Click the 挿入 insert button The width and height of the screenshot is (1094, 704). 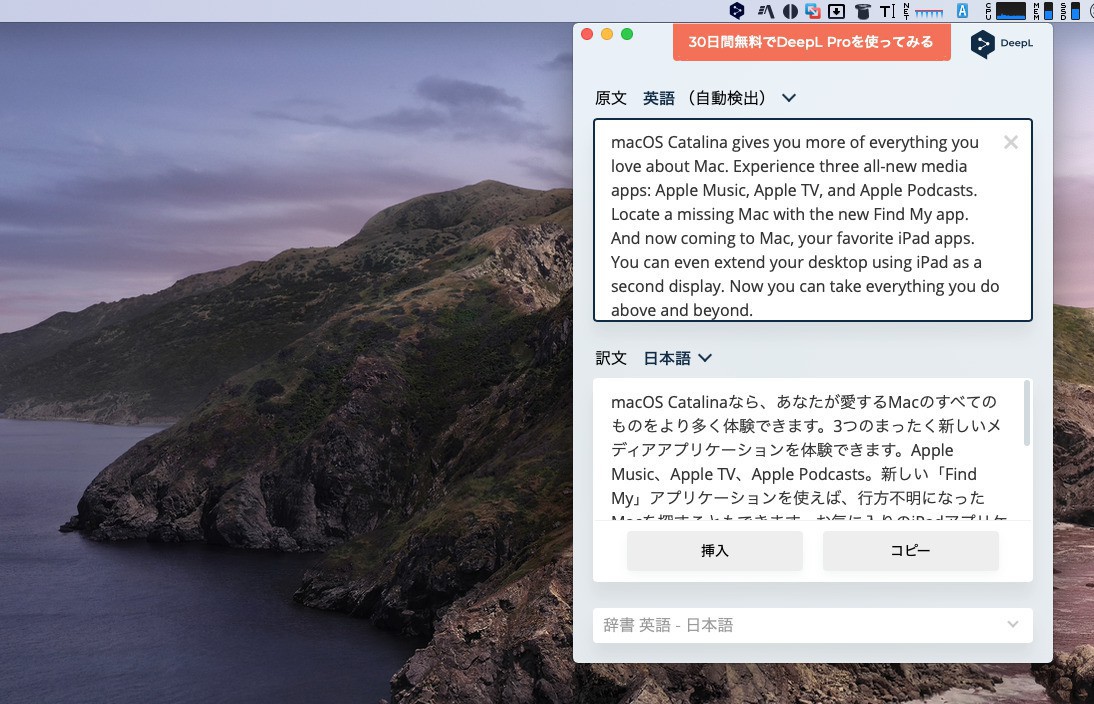point(714,551)
